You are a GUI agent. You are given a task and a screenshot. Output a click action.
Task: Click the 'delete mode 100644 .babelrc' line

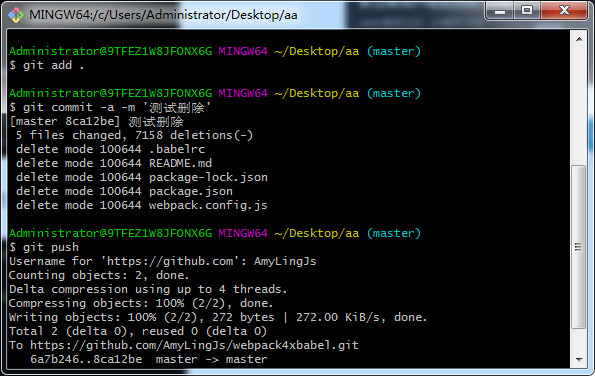point(110,149)
